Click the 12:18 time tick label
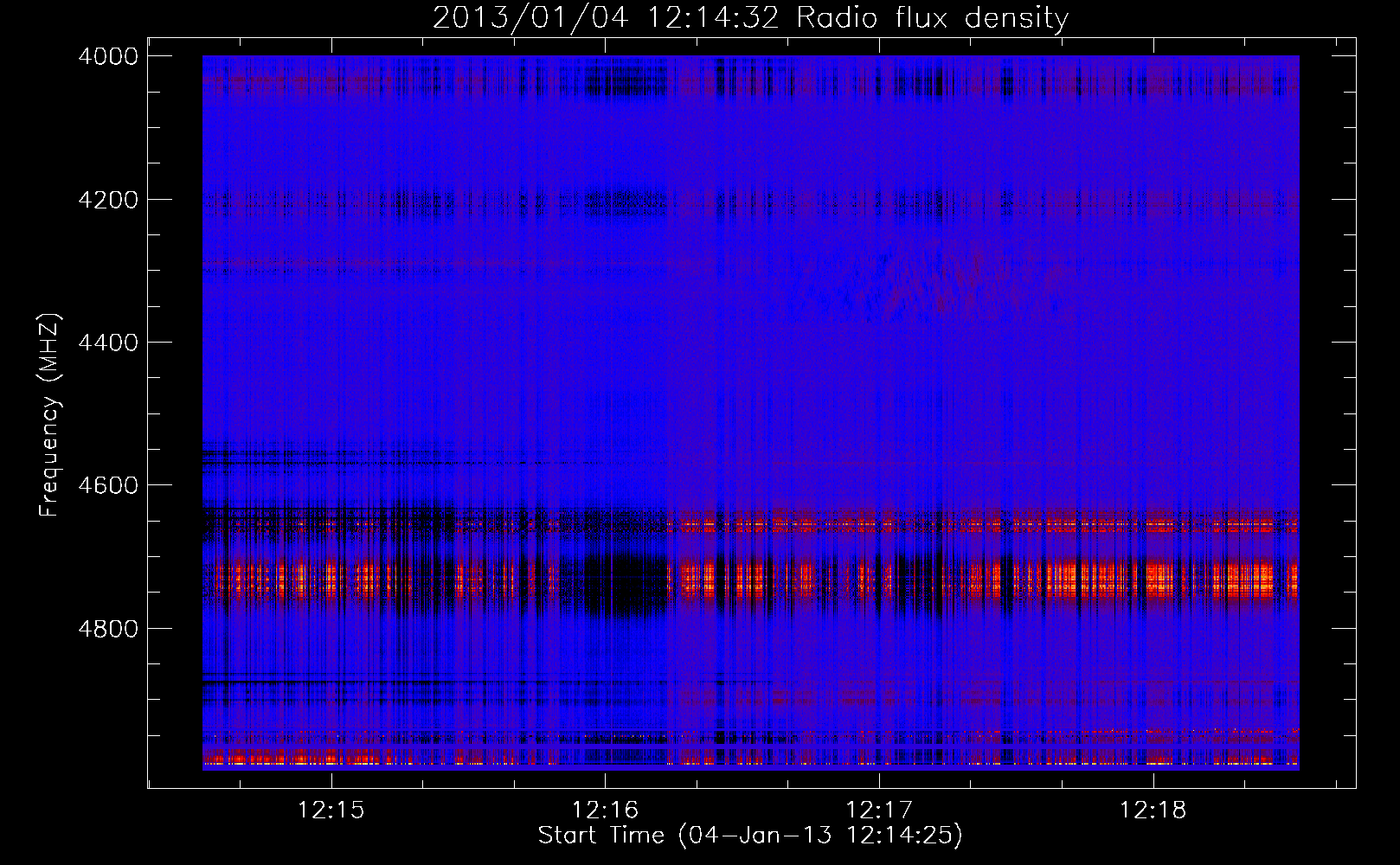This screenshot has height=865, width=1400. tap(1153, 811)
